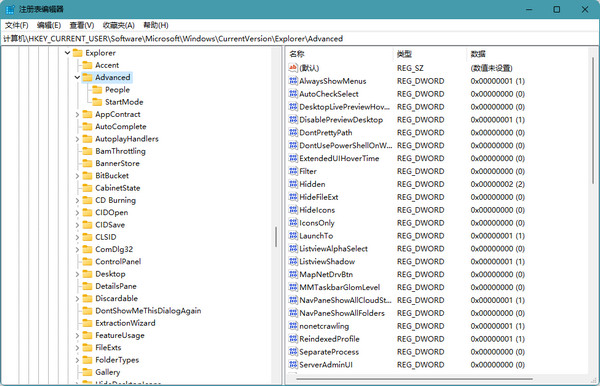This screenshot has height=386, width=600.
Task: Click the Filter DWORD icon
Action: (293, 171)
